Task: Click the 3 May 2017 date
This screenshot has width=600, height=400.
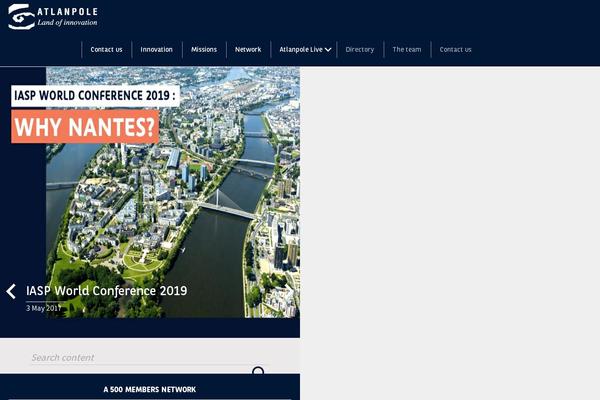Action: [x=44, y=308]
